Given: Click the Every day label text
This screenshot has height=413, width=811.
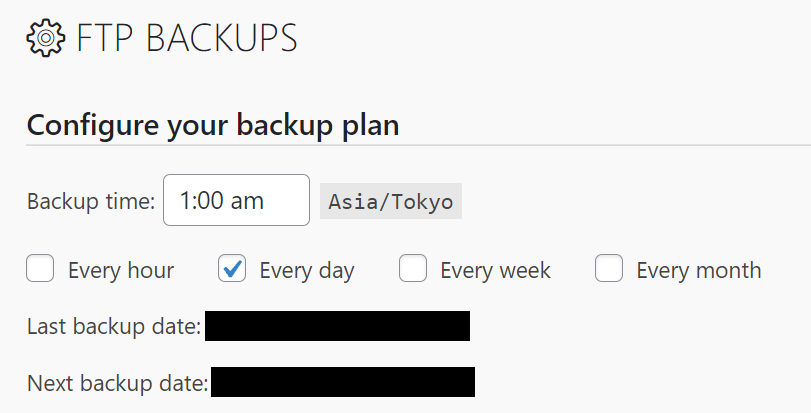Looking at the screenshot, I should [x=307, y=271].
